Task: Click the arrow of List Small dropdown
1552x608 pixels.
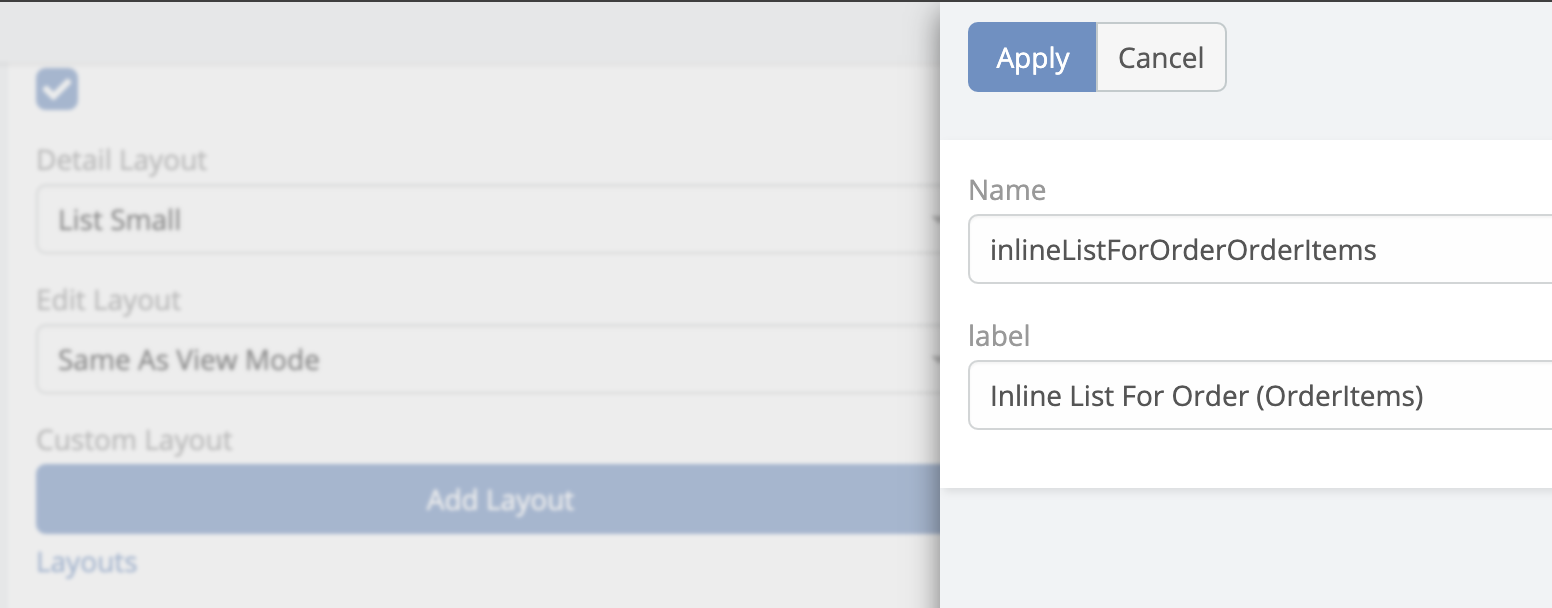Action: coord(935,219)
